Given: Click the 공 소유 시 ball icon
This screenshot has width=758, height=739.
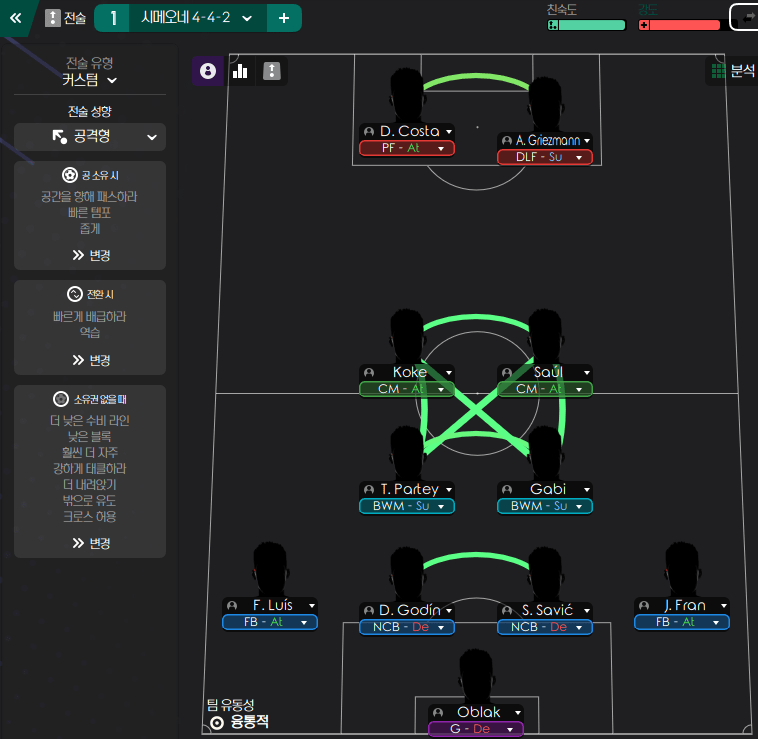Looking at the screenshot, I should click(x=70, y=175).
